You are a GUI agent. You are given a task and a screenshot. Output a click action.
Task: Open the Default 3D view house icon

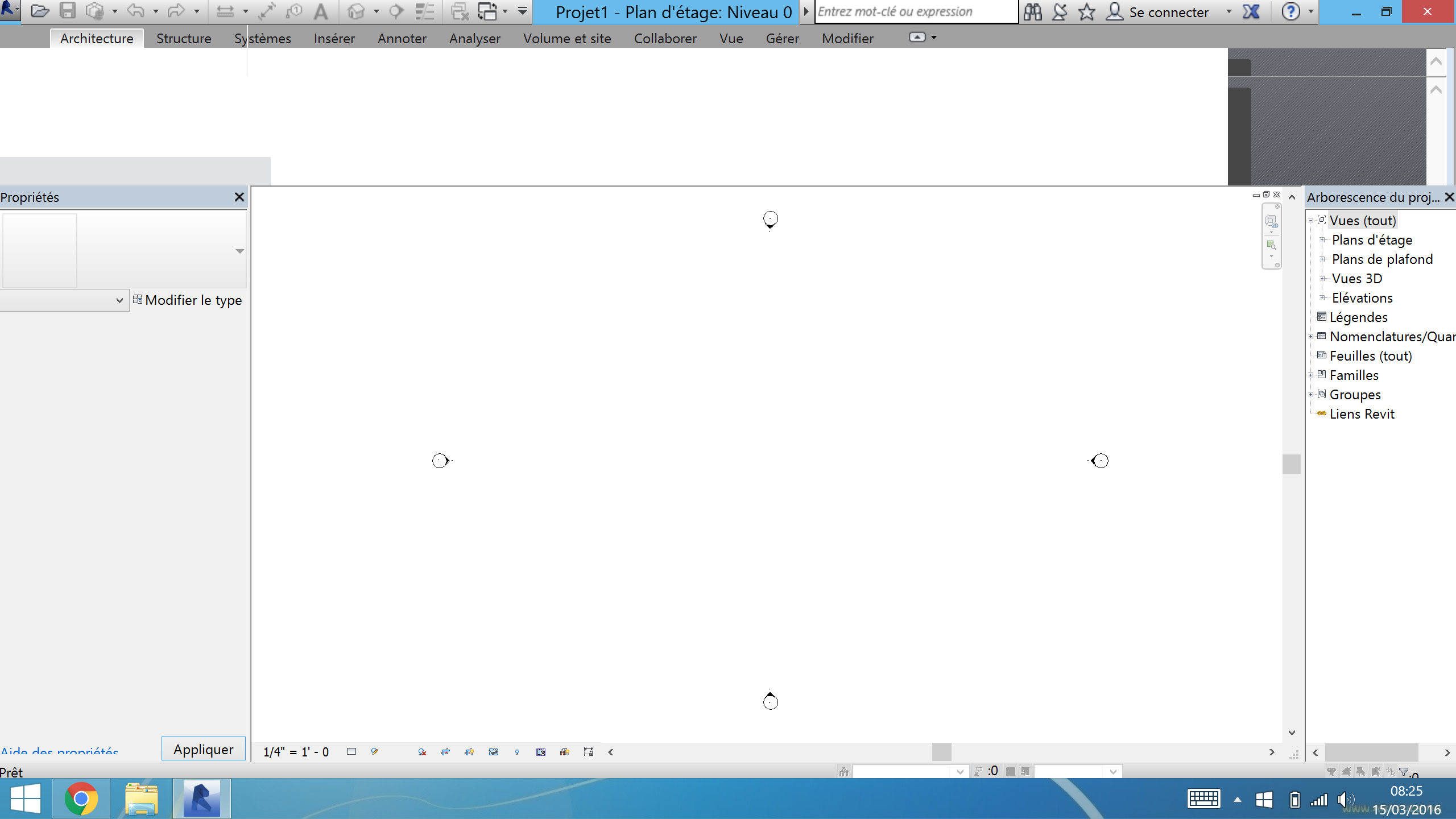pos(356,11)
